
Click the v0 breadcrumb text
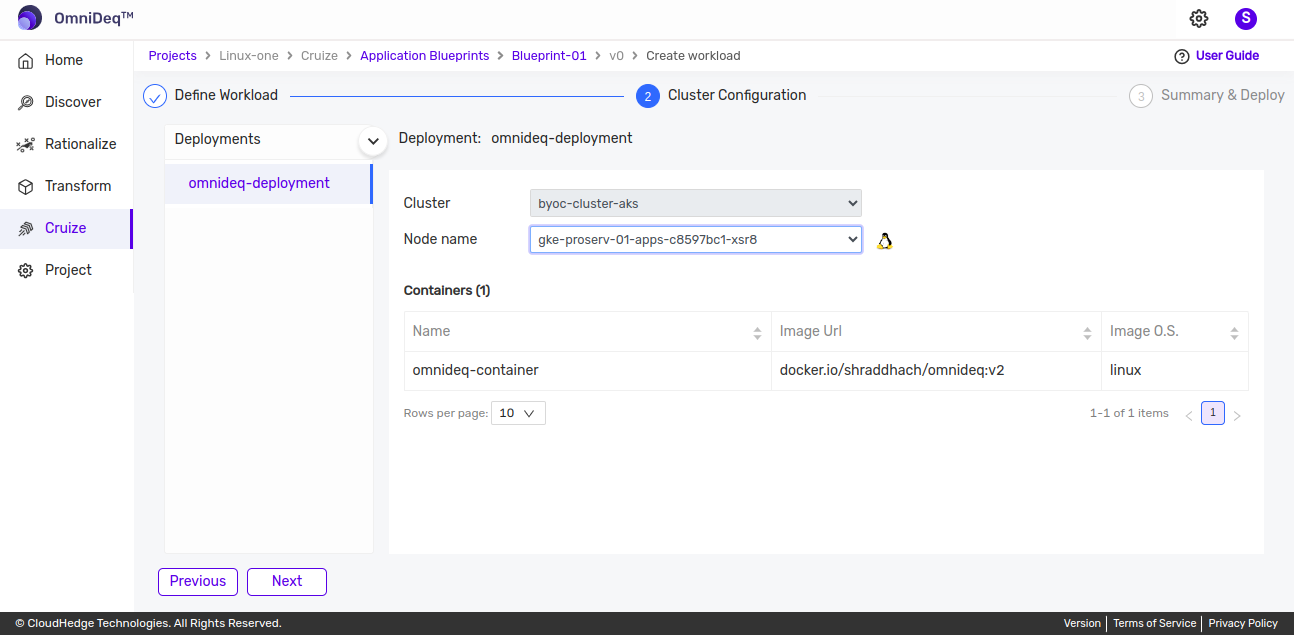coord(617,56)
